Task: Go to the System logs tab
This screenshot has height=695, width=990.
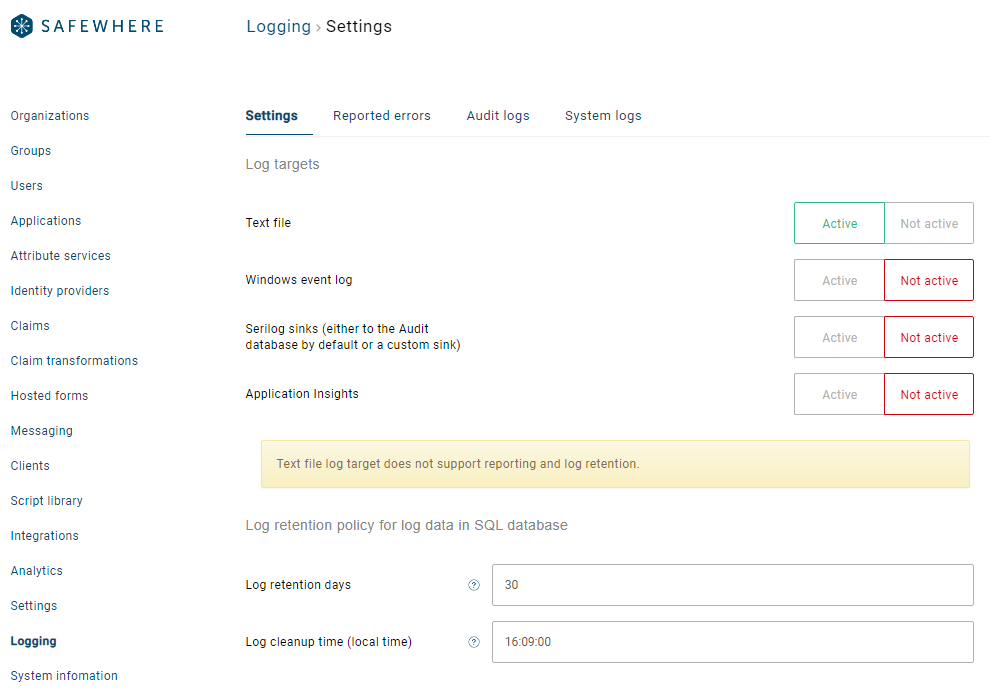Action: pyautogui.click(x=603, y=116)
